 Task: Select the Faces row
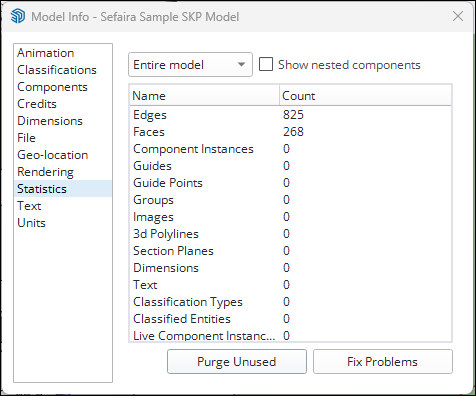(290, 132)
